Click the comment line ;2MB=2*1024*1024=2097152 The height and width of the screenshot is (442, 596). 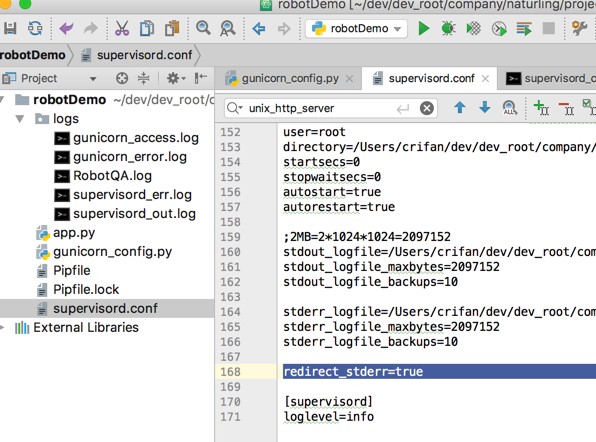click(x=367, y=237)
